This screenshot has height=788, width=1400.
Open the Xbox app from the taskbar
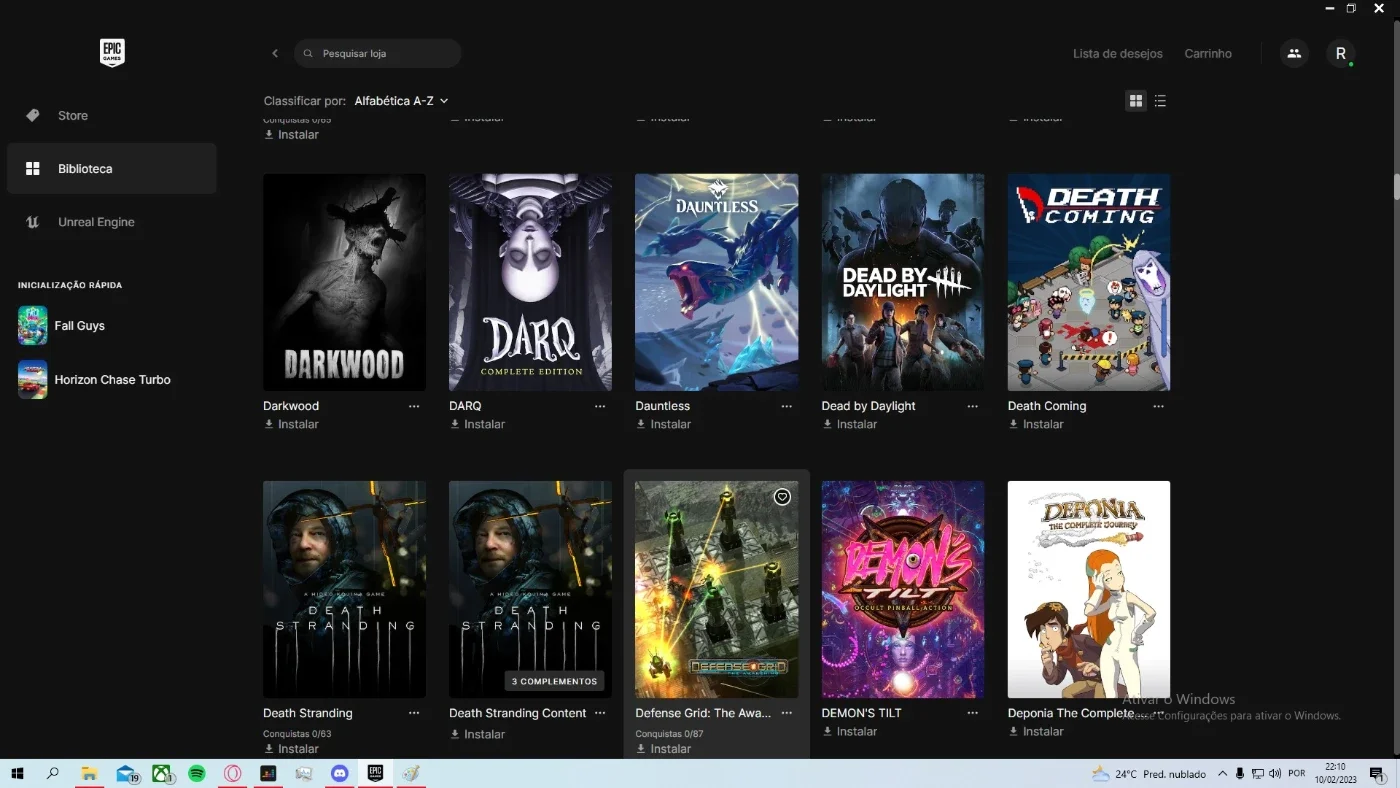tap(161, 773)
